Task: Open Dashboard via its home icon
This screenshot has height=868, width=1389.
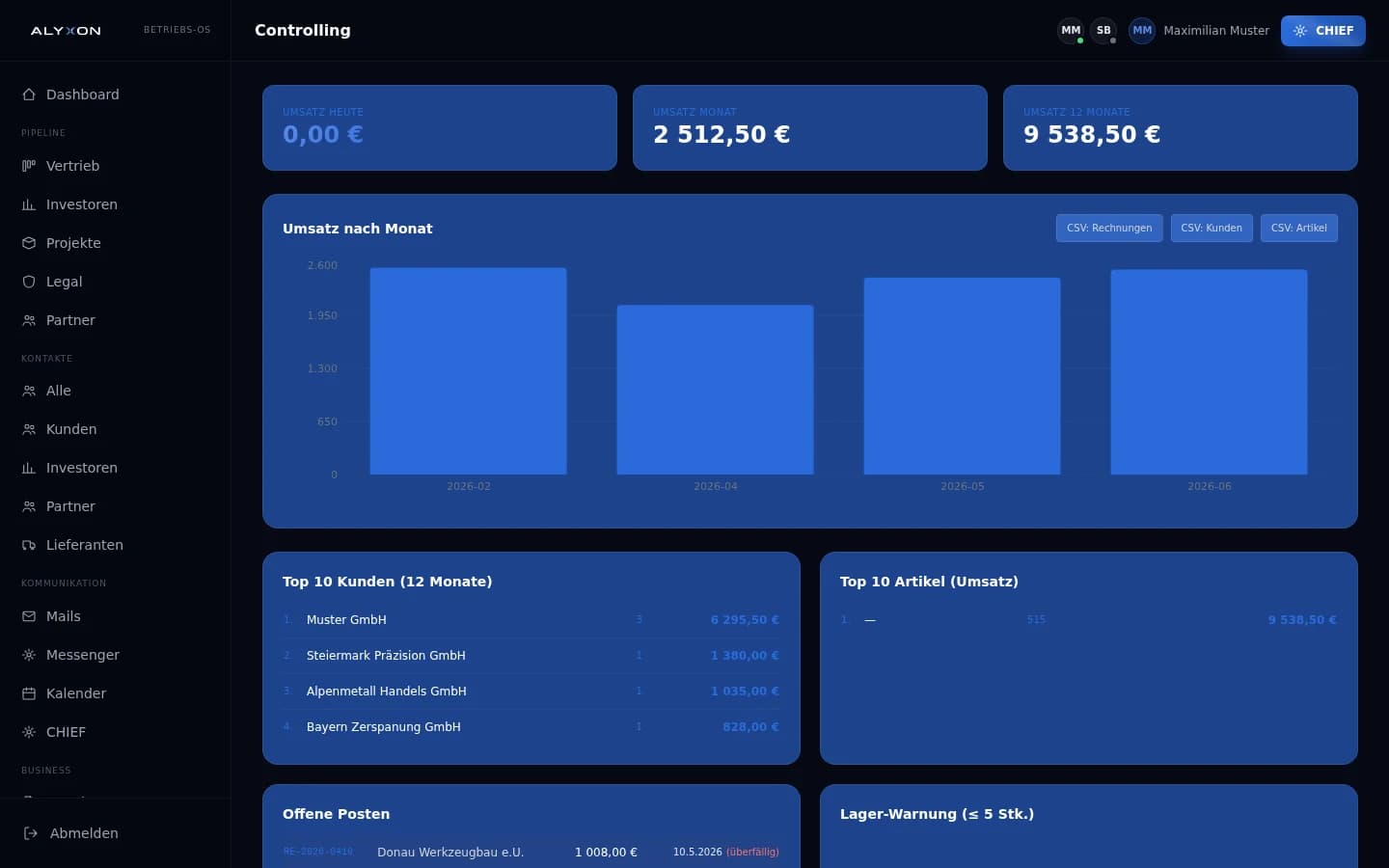Action: [29, 95]
